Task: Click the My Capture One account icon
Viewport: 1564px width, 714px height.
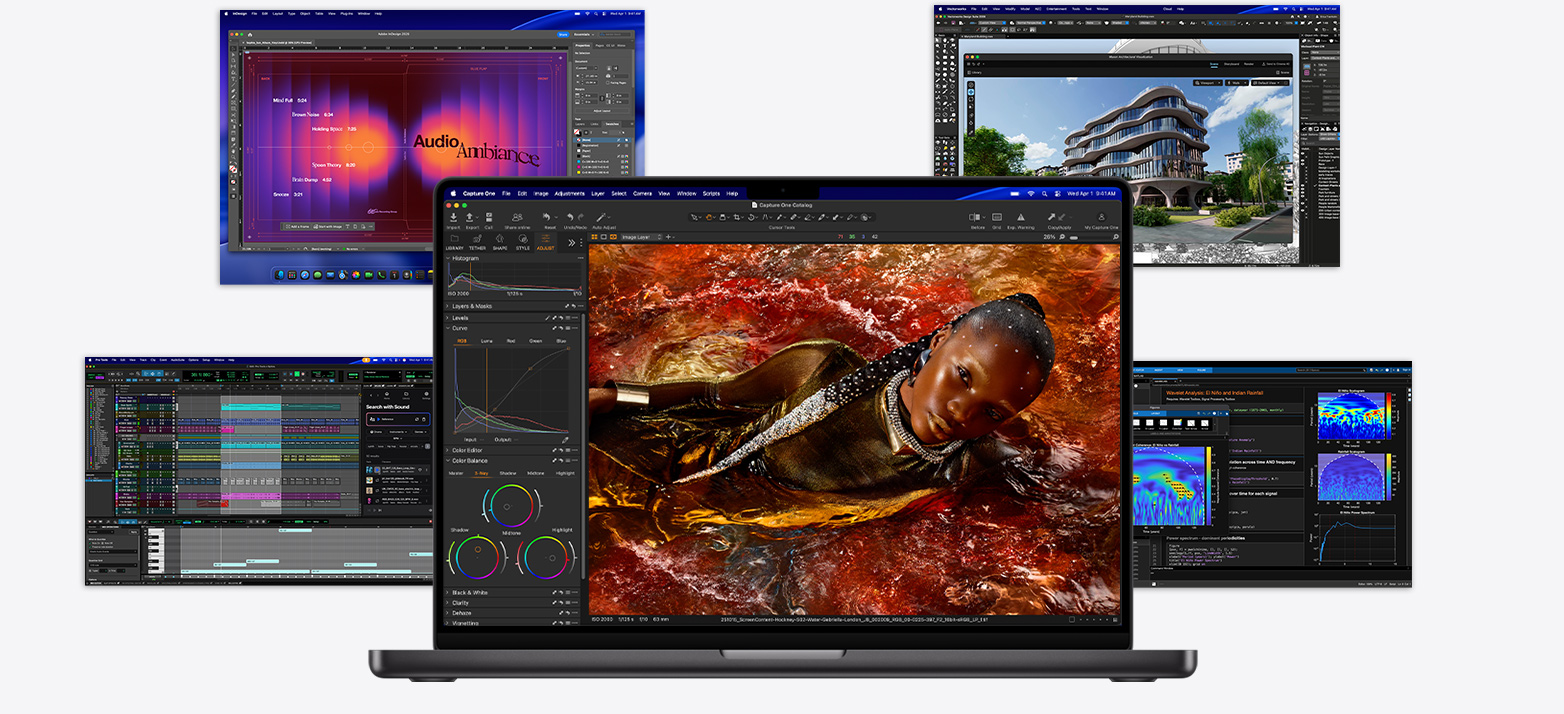Action: coord(1101,217)
